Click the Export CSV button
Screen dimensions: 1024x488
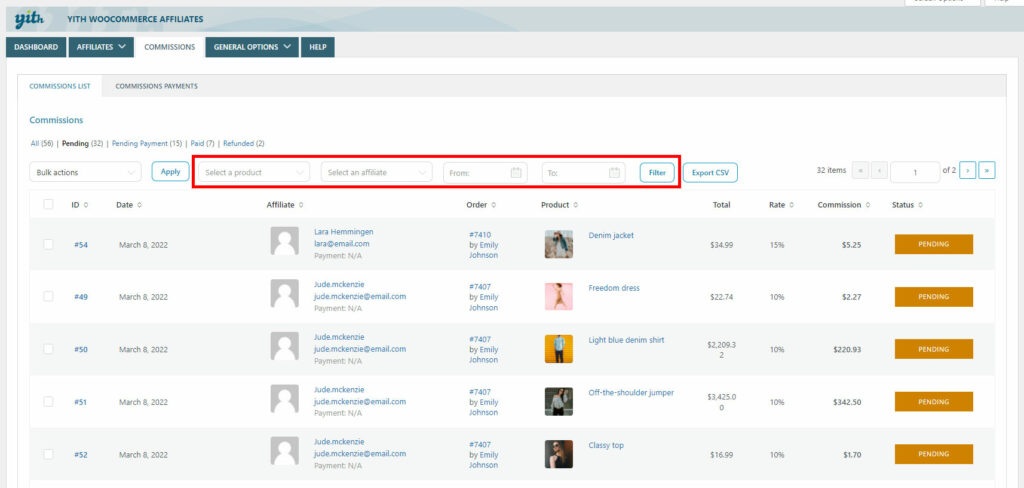coord(710,172)
